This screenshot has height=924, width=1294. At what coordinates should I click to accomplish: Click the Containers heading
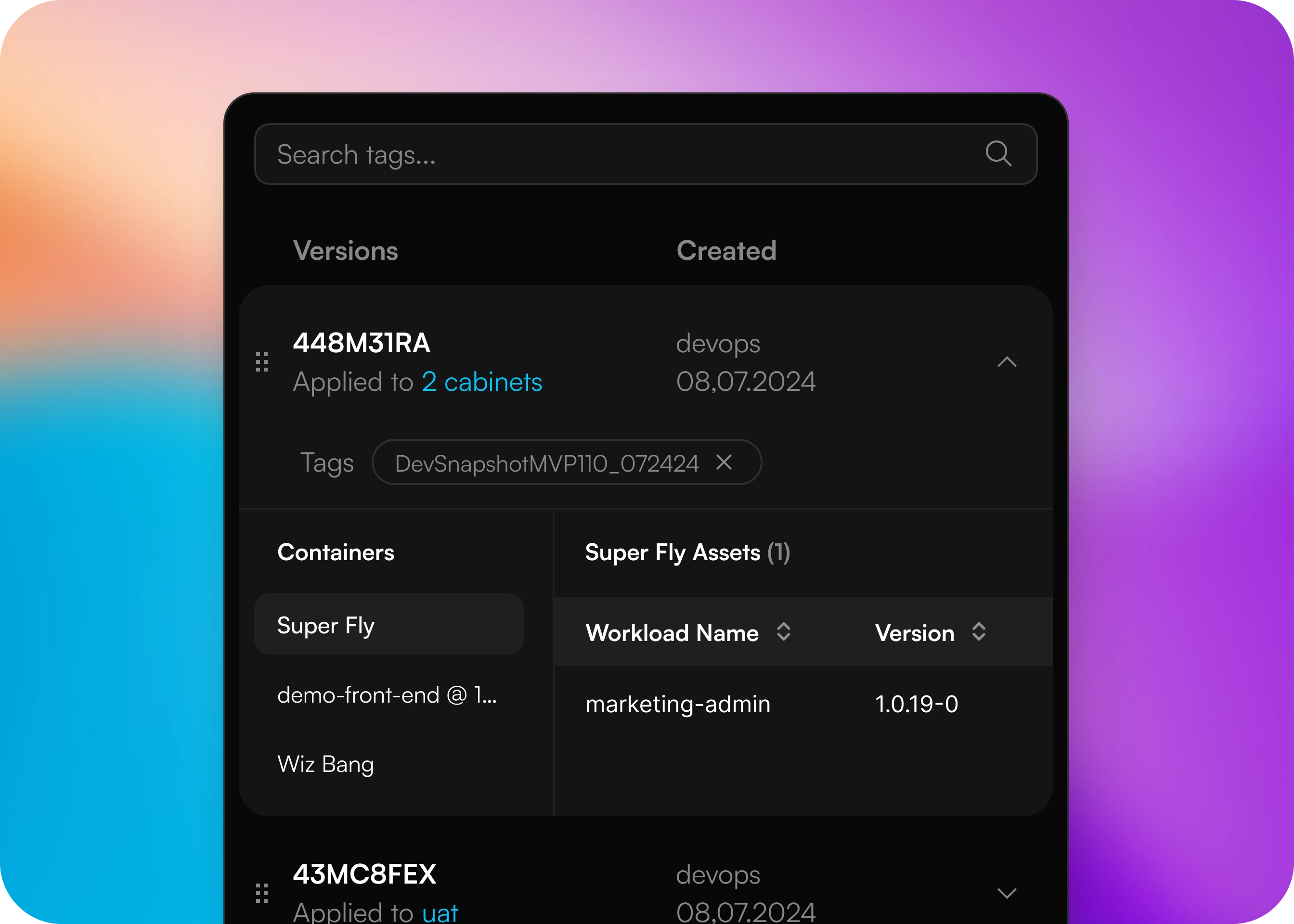pos(336,552)
